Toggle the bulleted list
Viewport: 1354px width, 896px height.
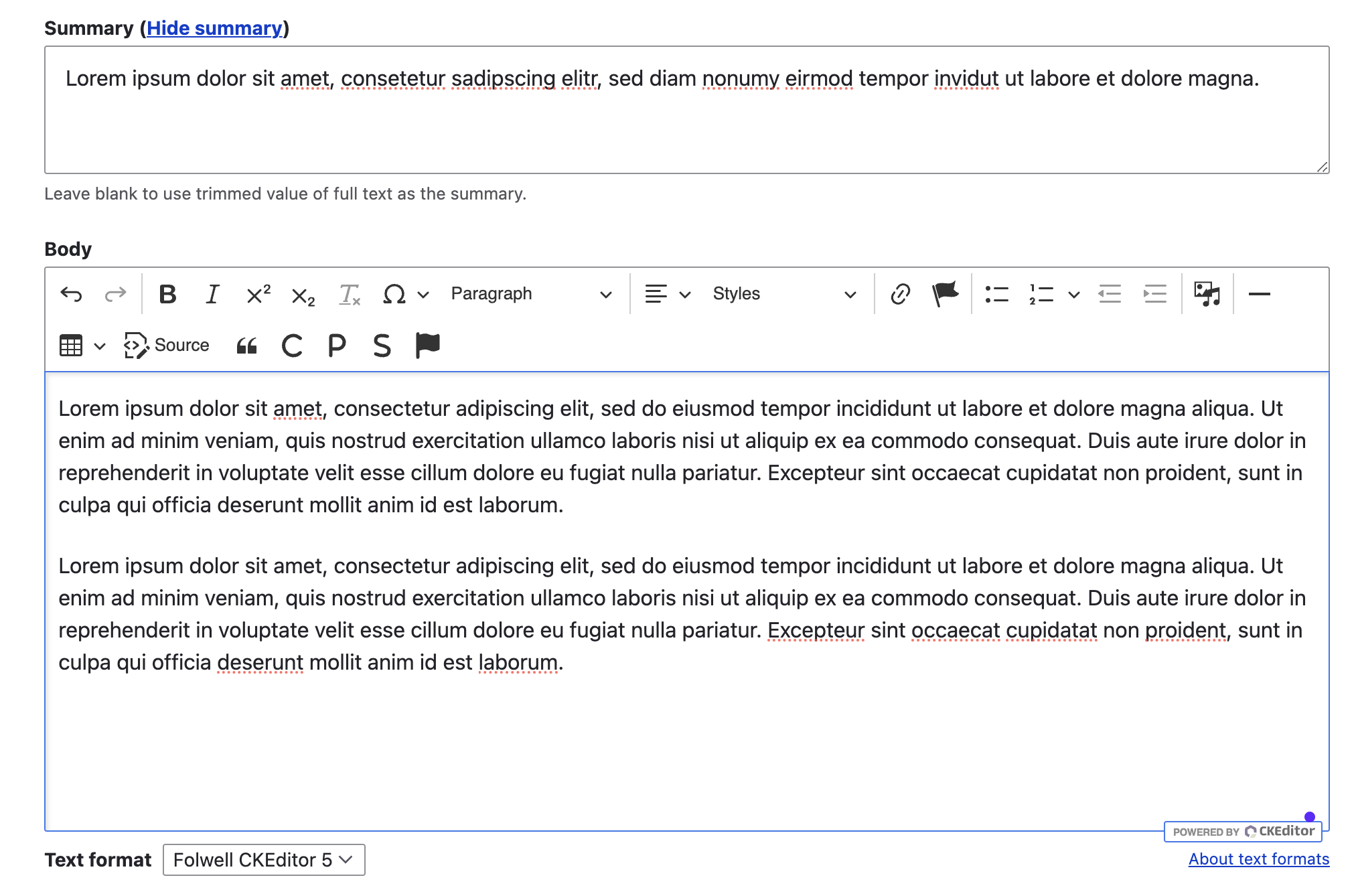[996, 294]
